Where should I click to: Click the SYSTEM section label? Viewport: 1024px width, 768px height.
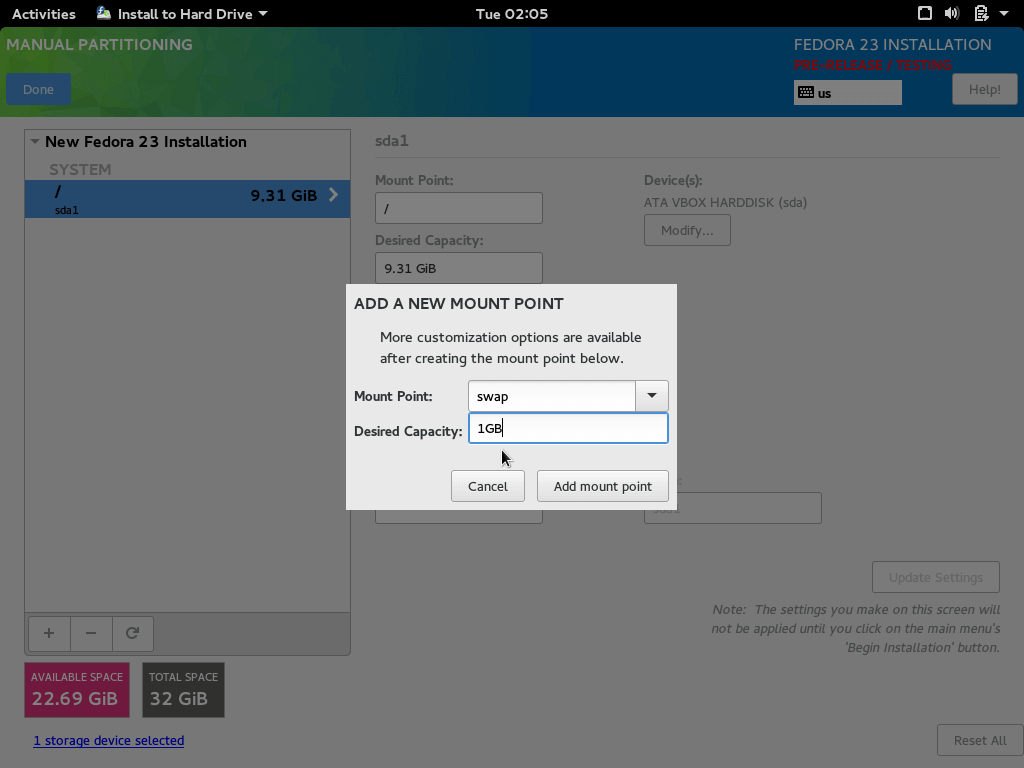[80, 169]
